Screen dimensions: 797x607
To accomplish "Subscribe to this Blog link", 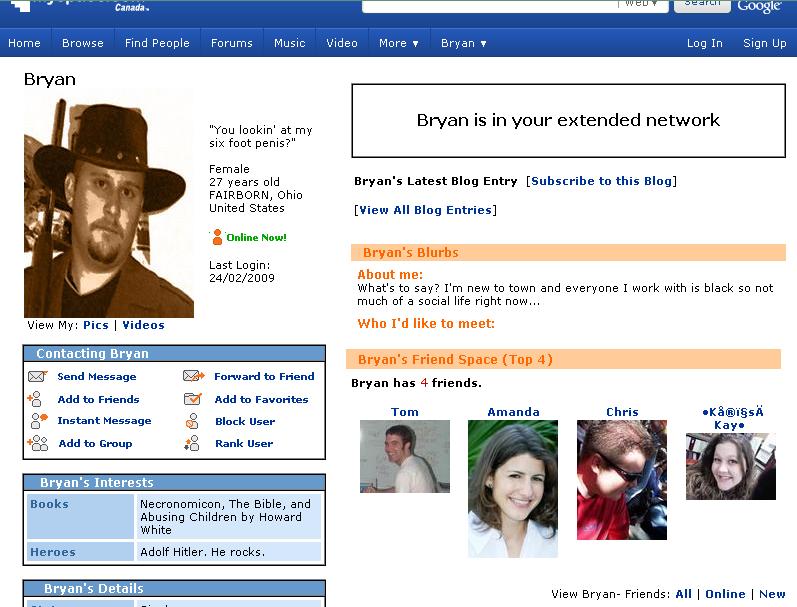I will coord(601,181).
